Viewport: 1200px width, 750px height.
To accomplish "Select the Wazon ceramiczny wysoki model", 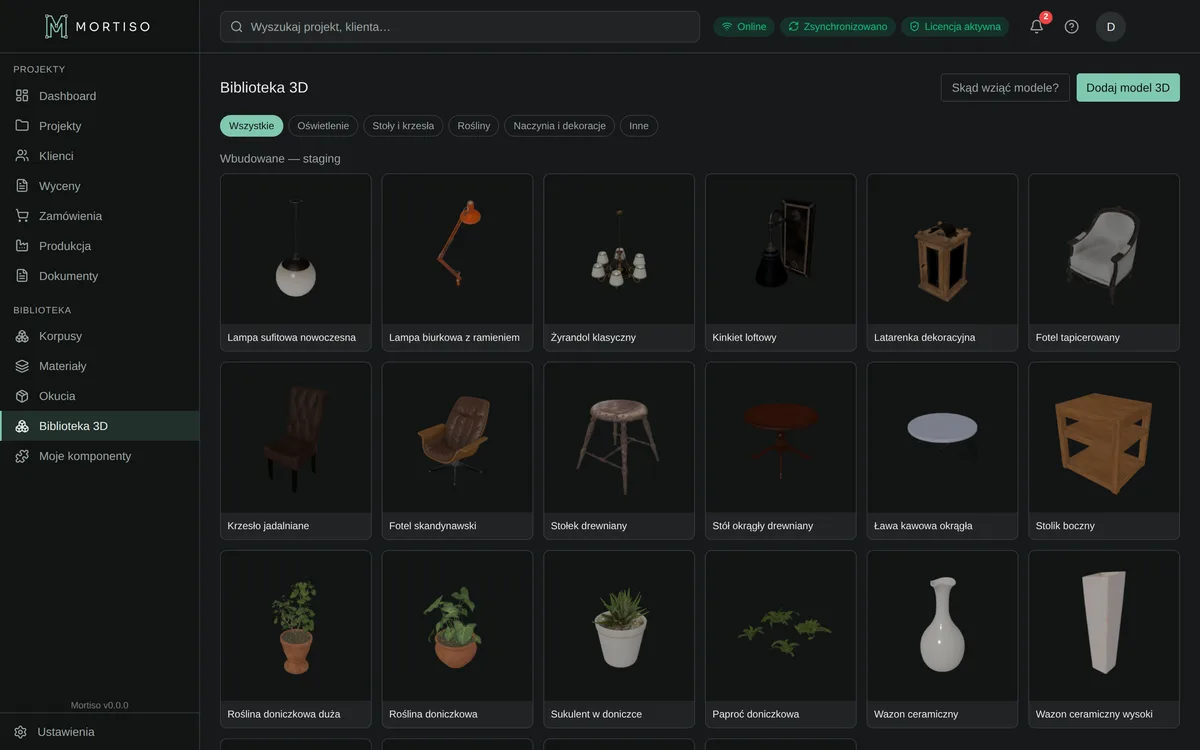I will (x=1104, y=639).
